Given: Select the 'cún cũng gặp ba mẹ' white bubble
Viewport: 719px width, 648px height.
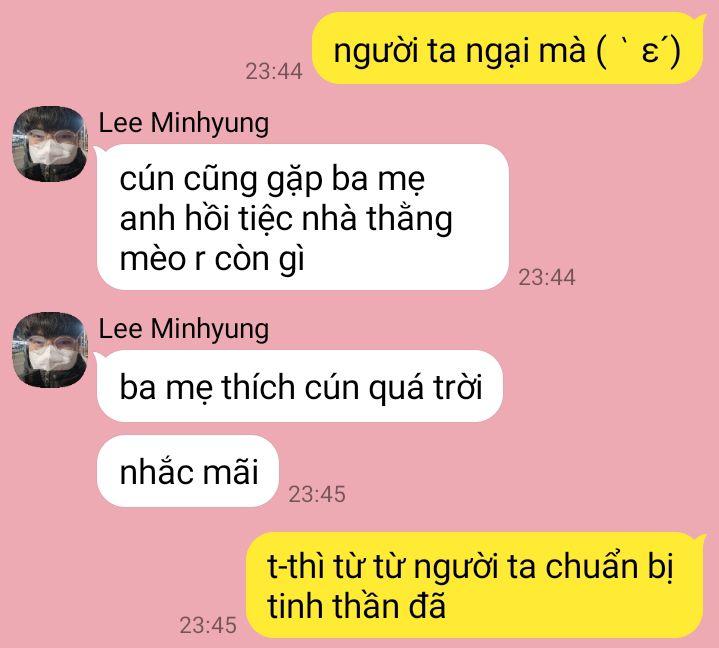Looking at the screenshot, I should pyautogui.click(x=303, y=217).
